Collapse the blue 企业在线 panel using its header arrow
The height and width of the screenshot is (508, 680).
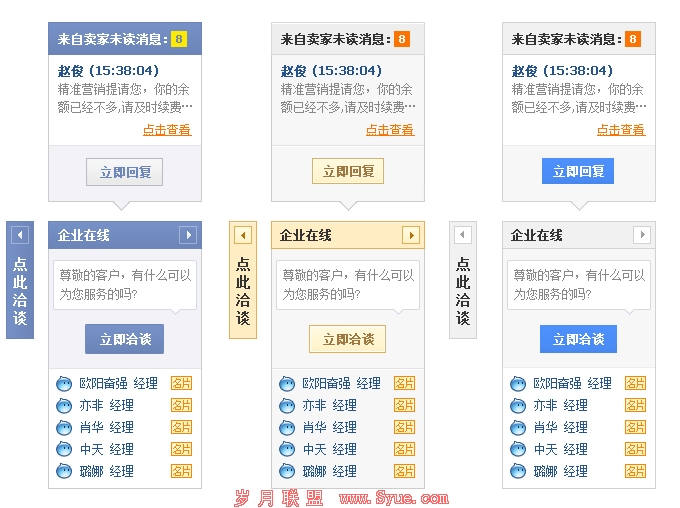click(188, 235)
